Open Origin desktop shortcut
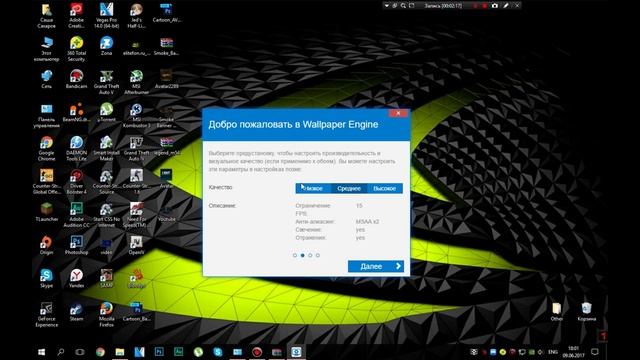The image size is (640, 360). click(47, 245)
